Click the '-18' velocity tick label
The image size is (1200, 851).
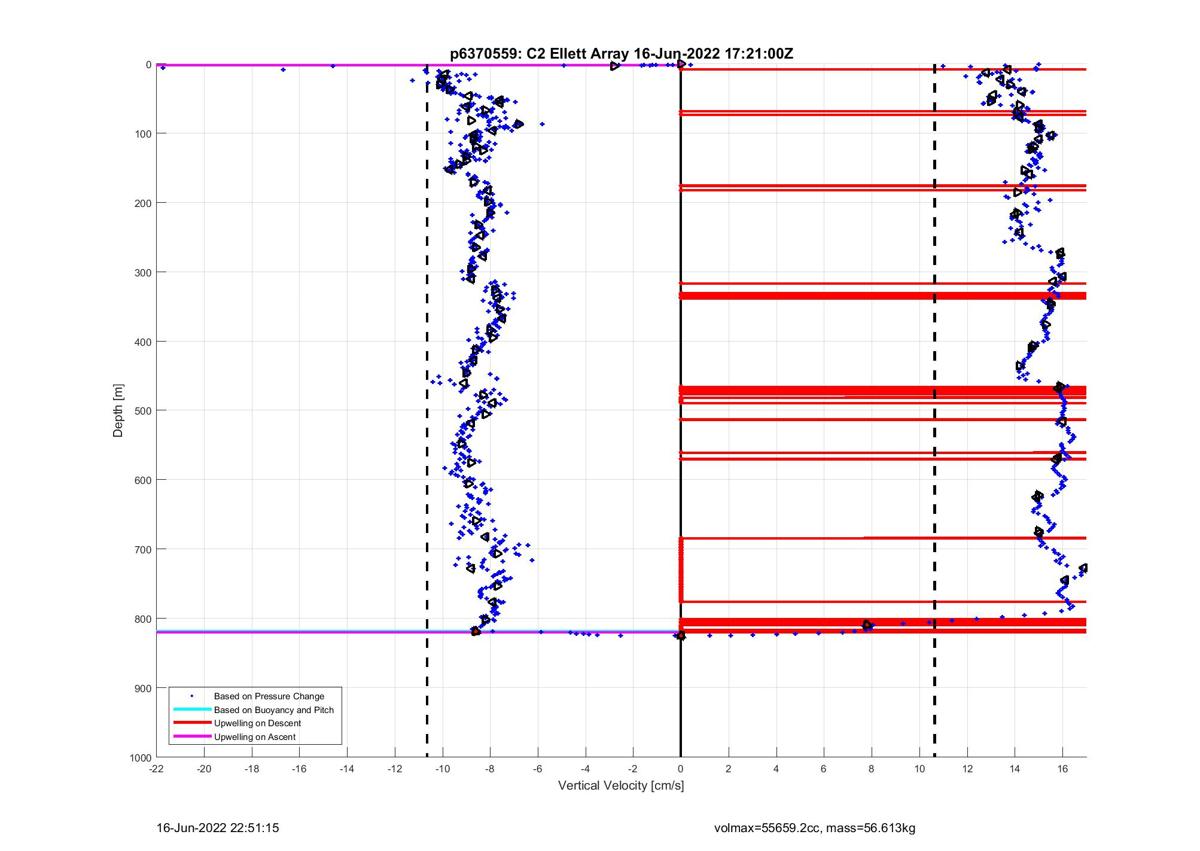252,769
